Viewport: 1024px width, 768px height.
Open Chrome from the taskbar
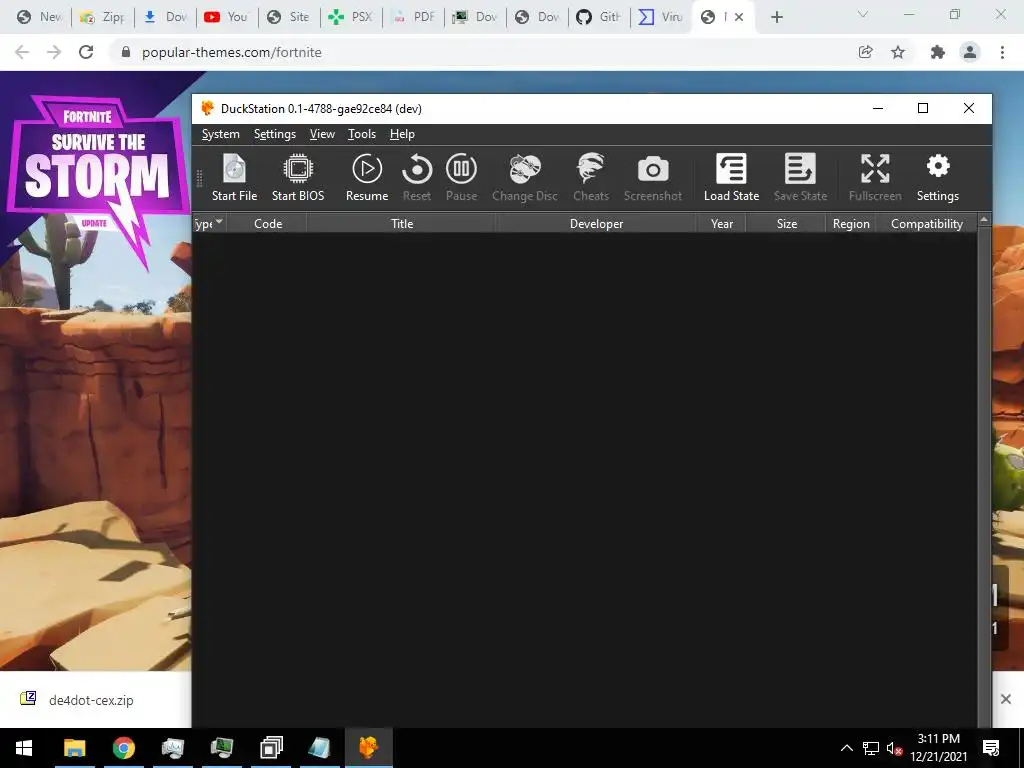[123, 748]
